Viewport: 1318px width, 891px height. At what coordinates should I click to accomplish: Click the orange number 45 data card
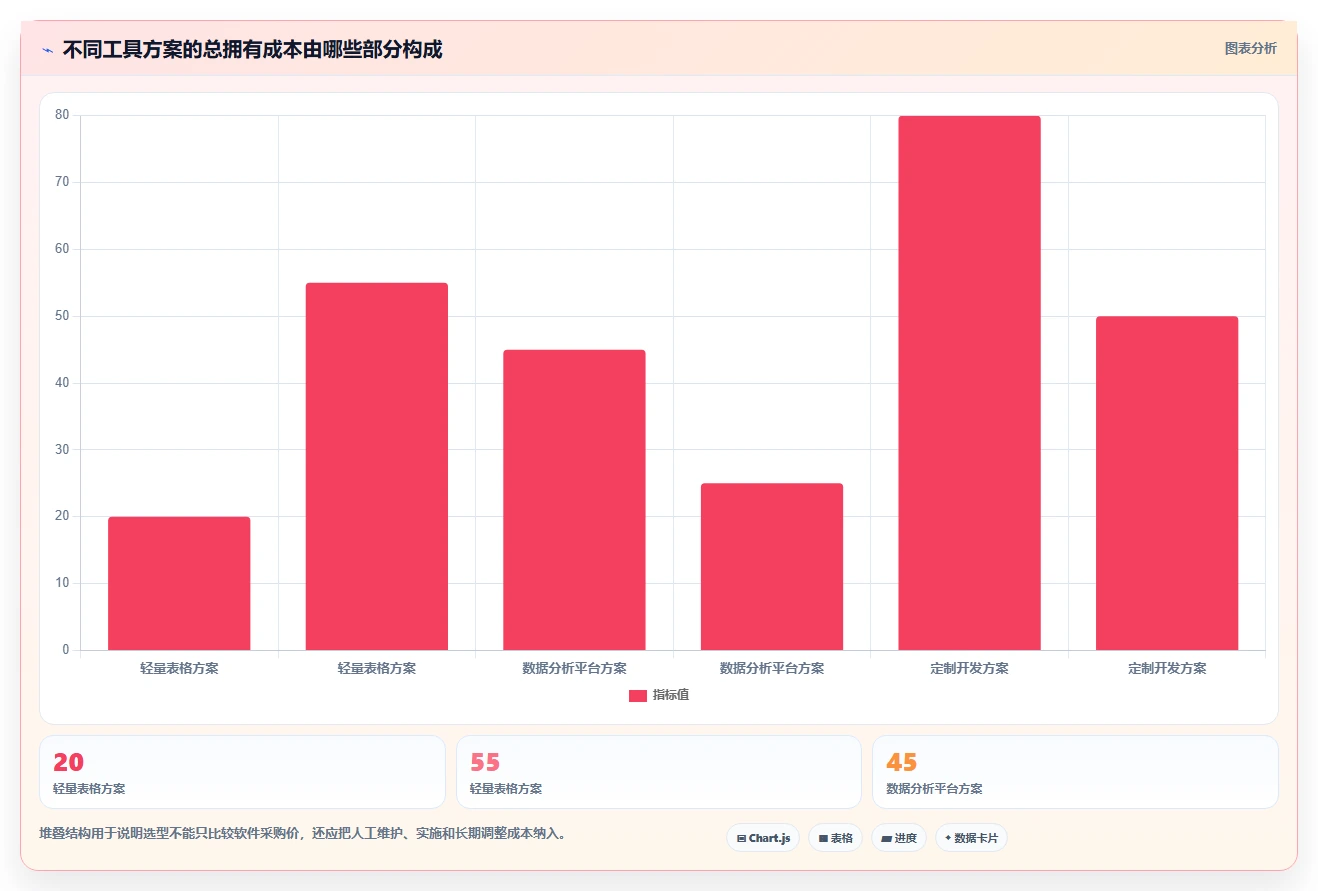(1075, 772)
